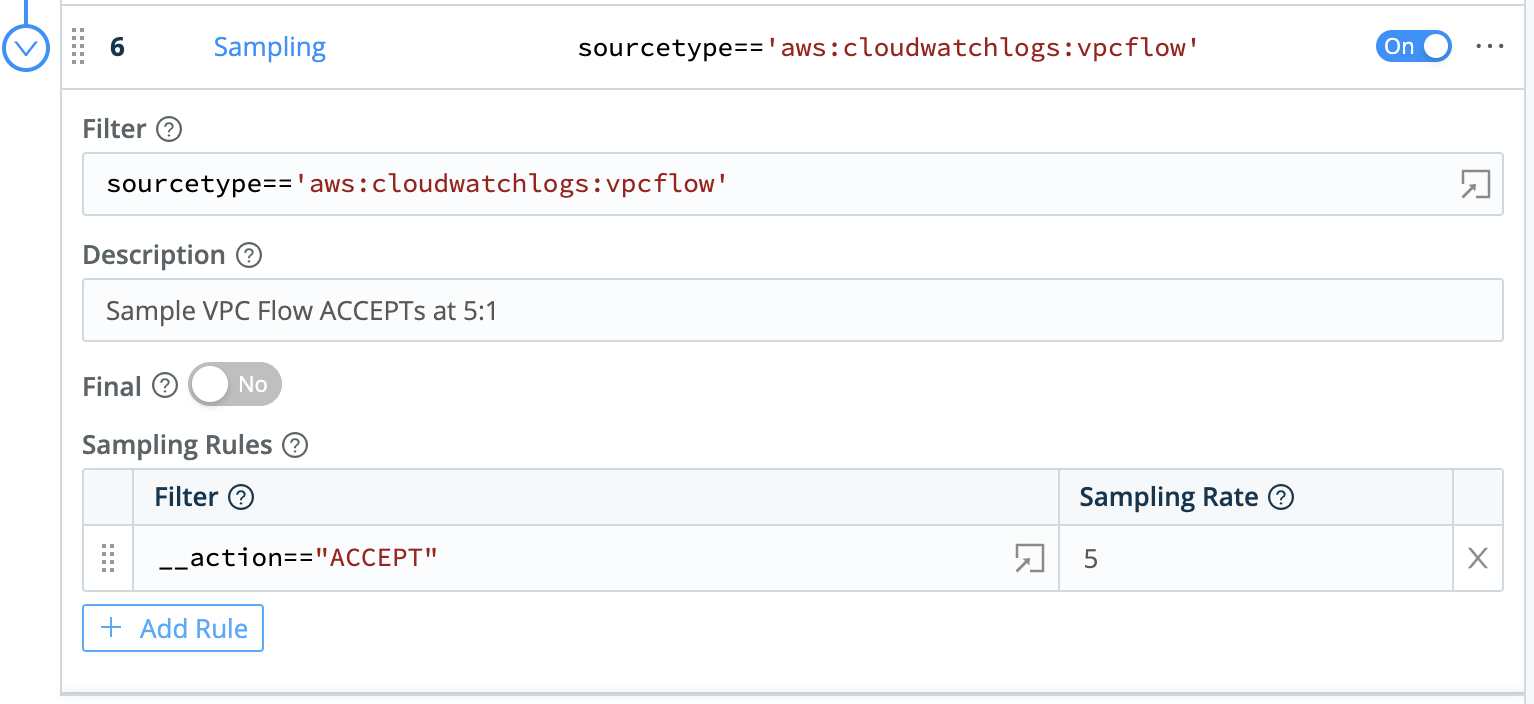Image resolution: width=1534 pixels, height=704 pixels.
Task: Open the Final help tooltip
Action: tap(163, 385)
